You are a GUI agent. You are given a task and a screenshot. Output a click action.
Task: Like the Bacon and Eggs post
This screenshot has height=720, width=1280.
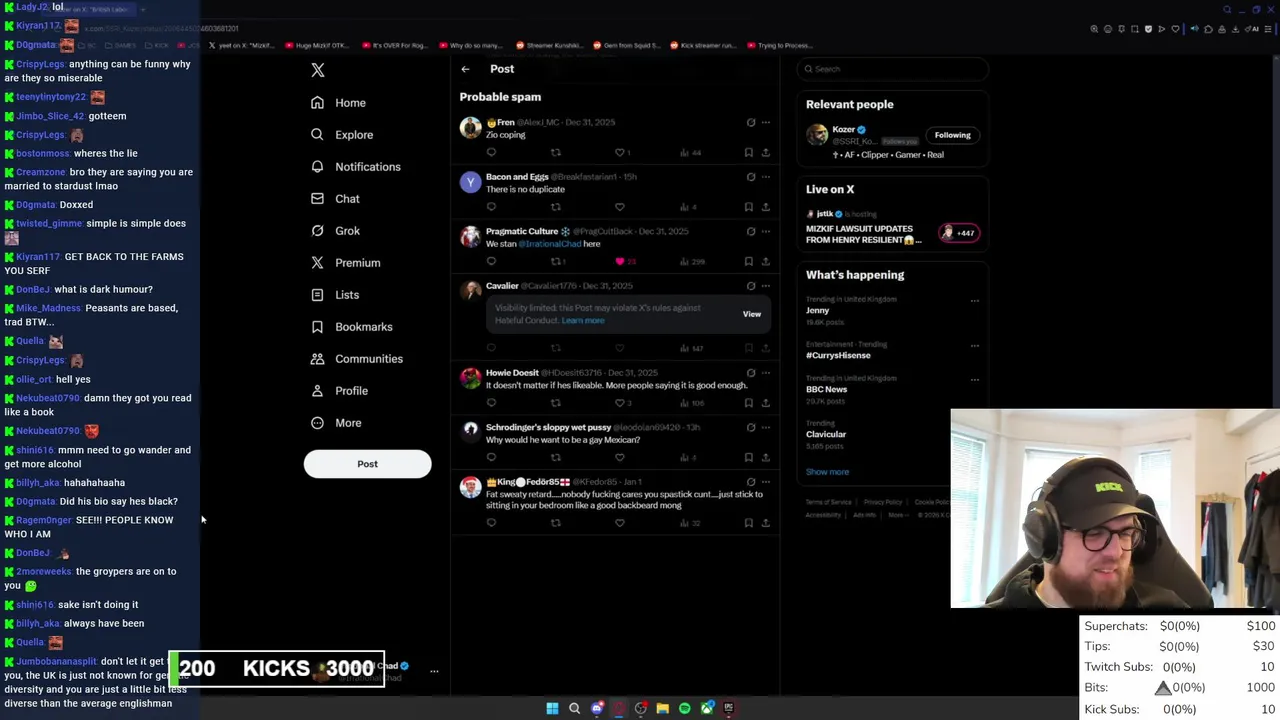click(620, 207)
